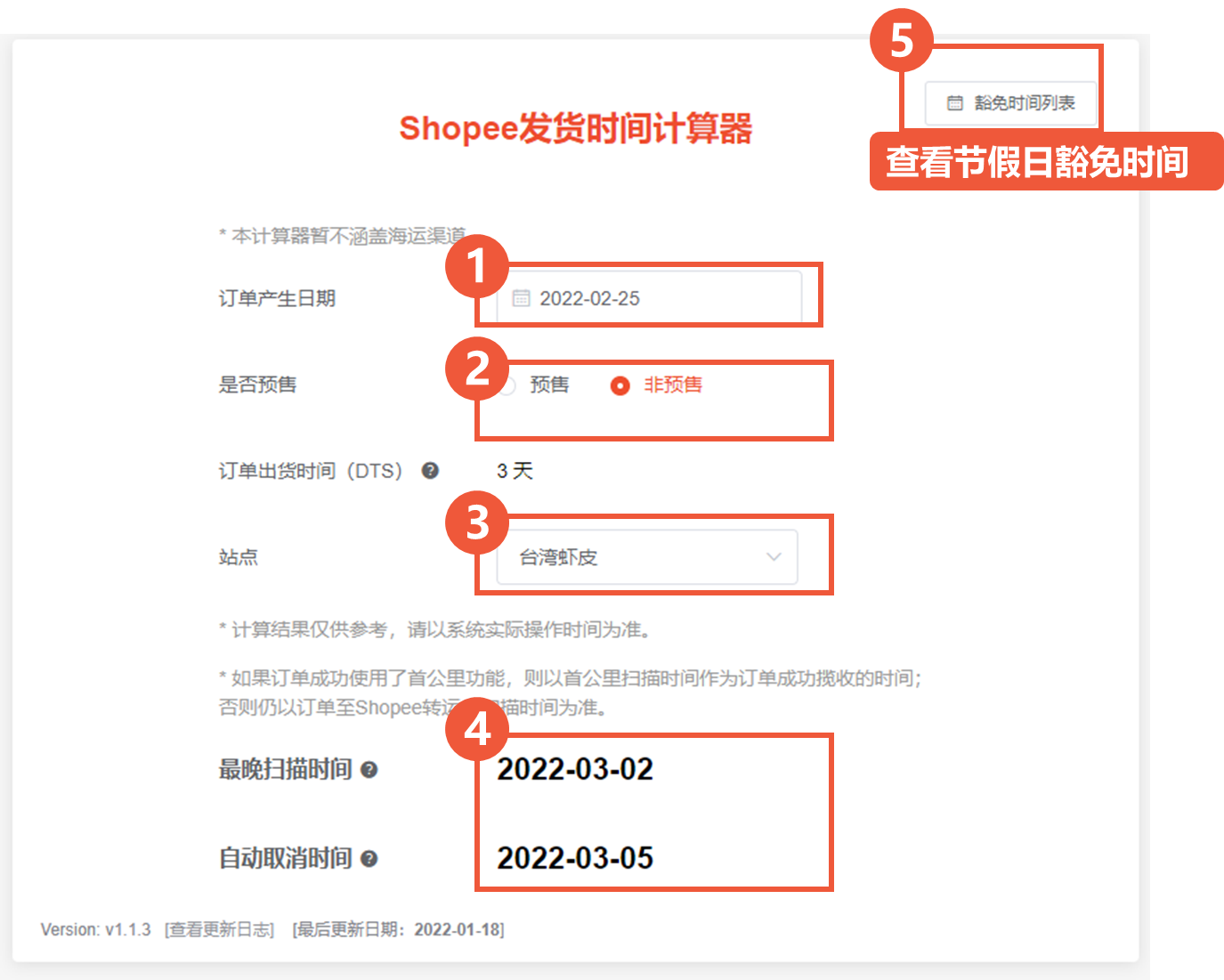Open the 站点 dropdown showing 台湾虾皮
The image size is (1224, 980).
647,557
